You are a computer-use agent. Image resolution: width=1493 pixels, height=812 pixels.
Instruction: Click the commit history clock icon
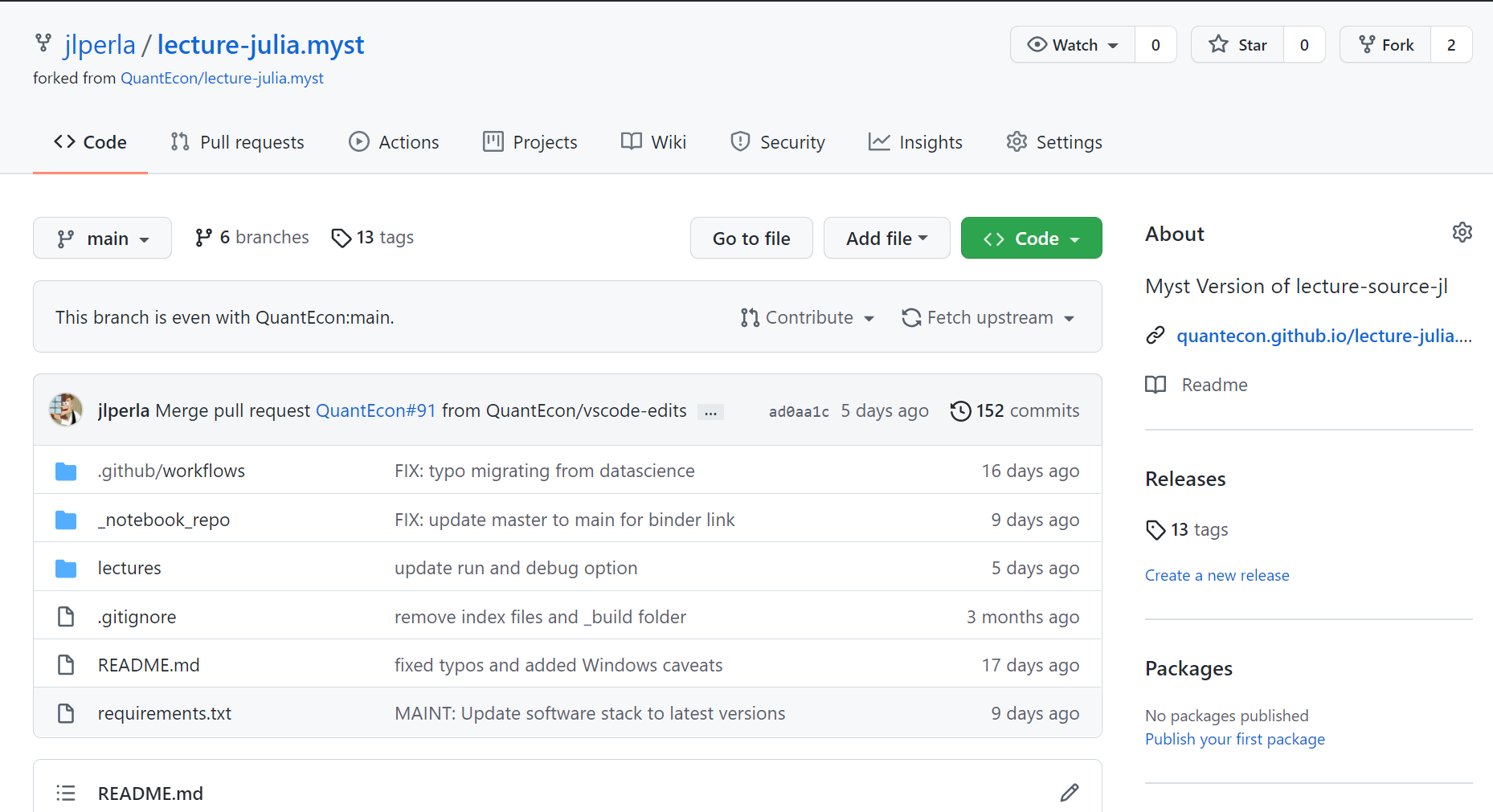coord(960,411)
